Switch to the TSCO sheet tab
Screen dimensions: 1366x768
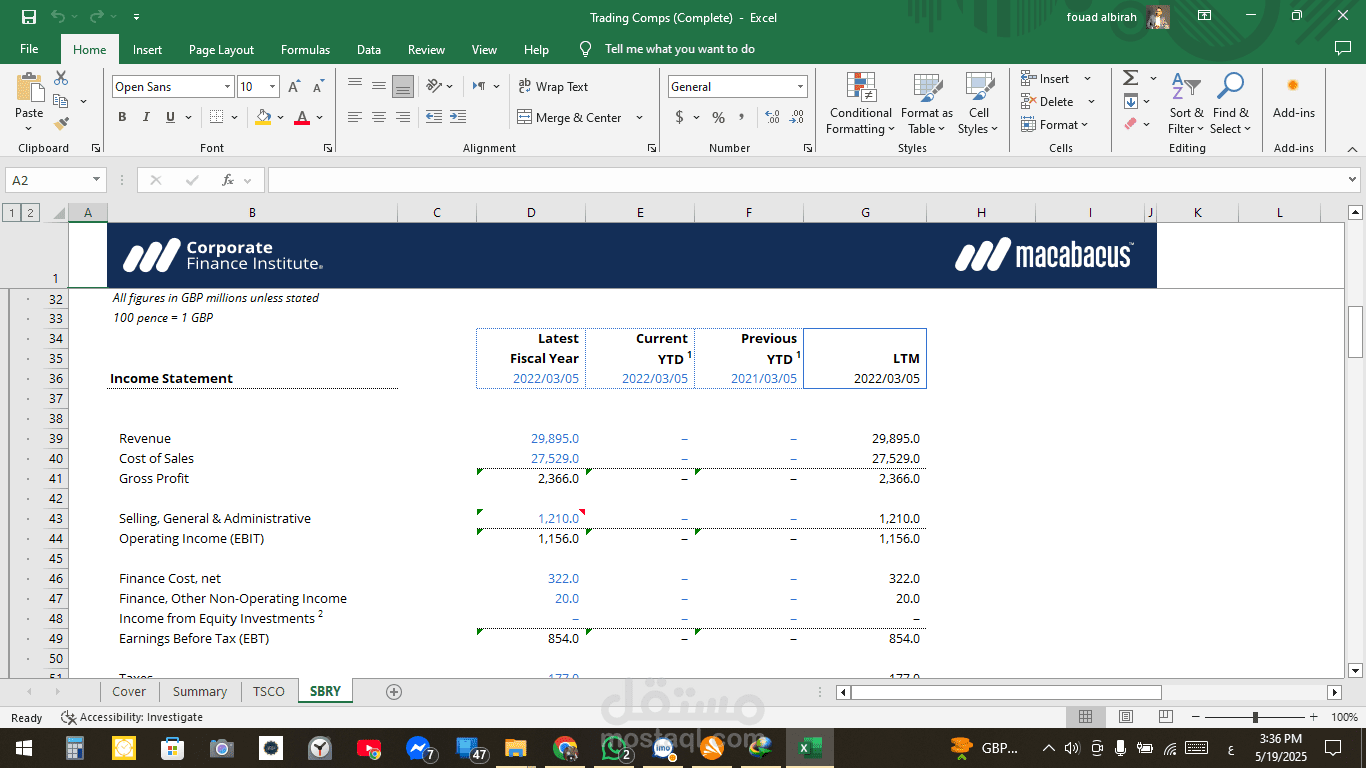(269, 691)
